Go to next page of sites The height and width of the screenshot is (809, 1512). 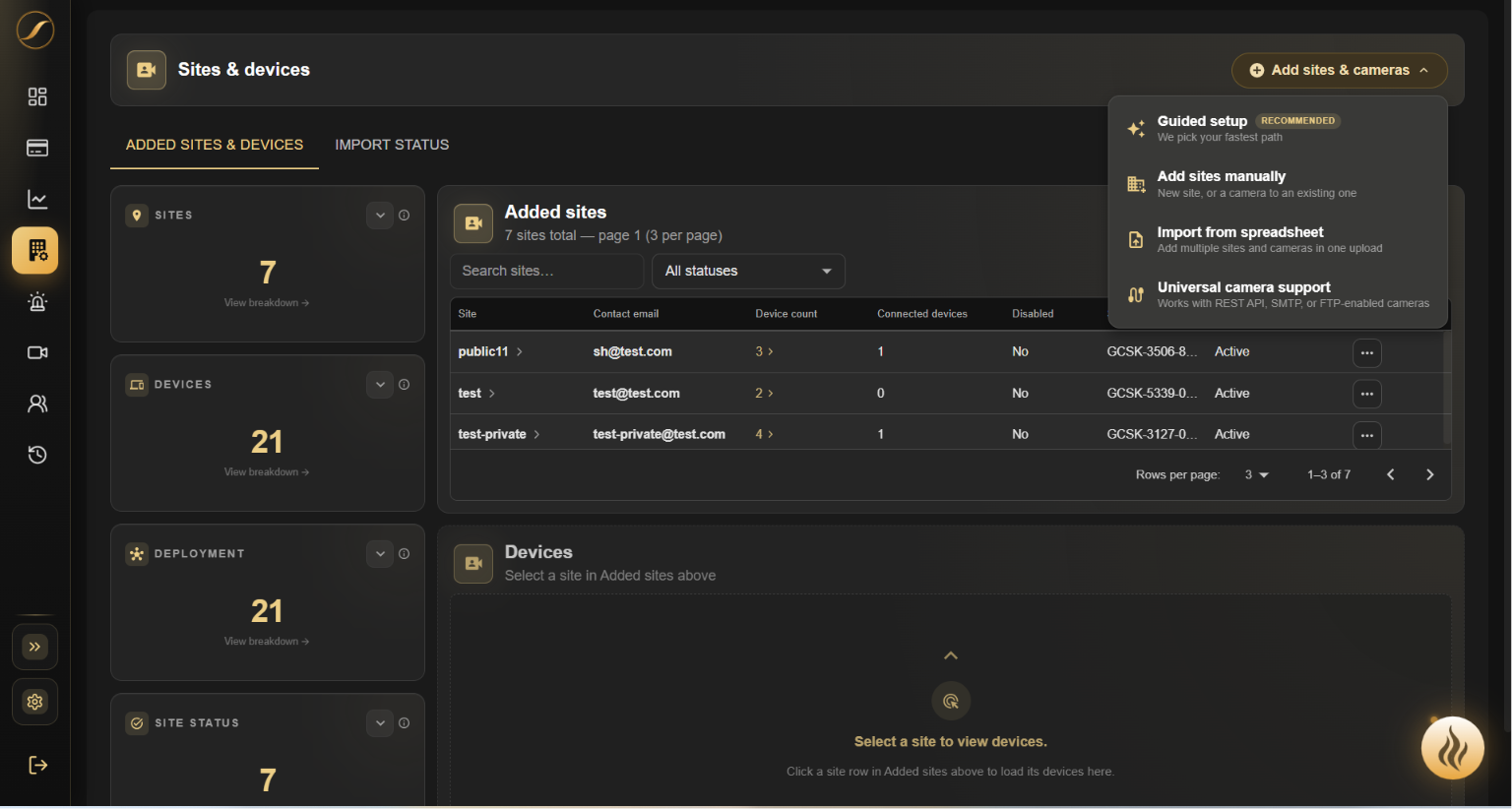tap(1430, 474)
